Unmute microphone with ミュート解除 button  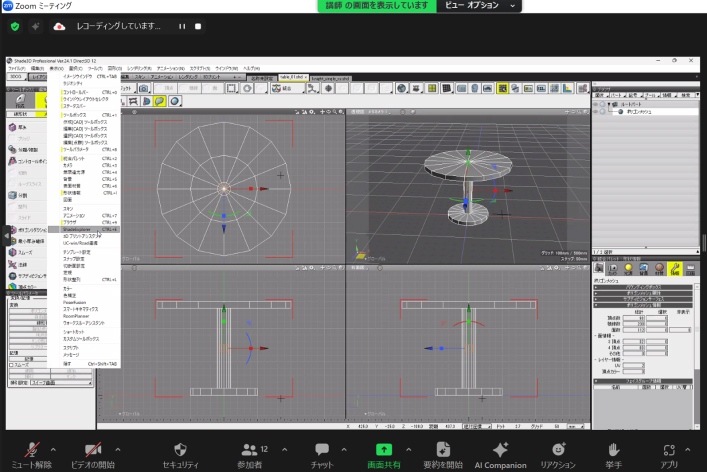(x=32, y=455)
